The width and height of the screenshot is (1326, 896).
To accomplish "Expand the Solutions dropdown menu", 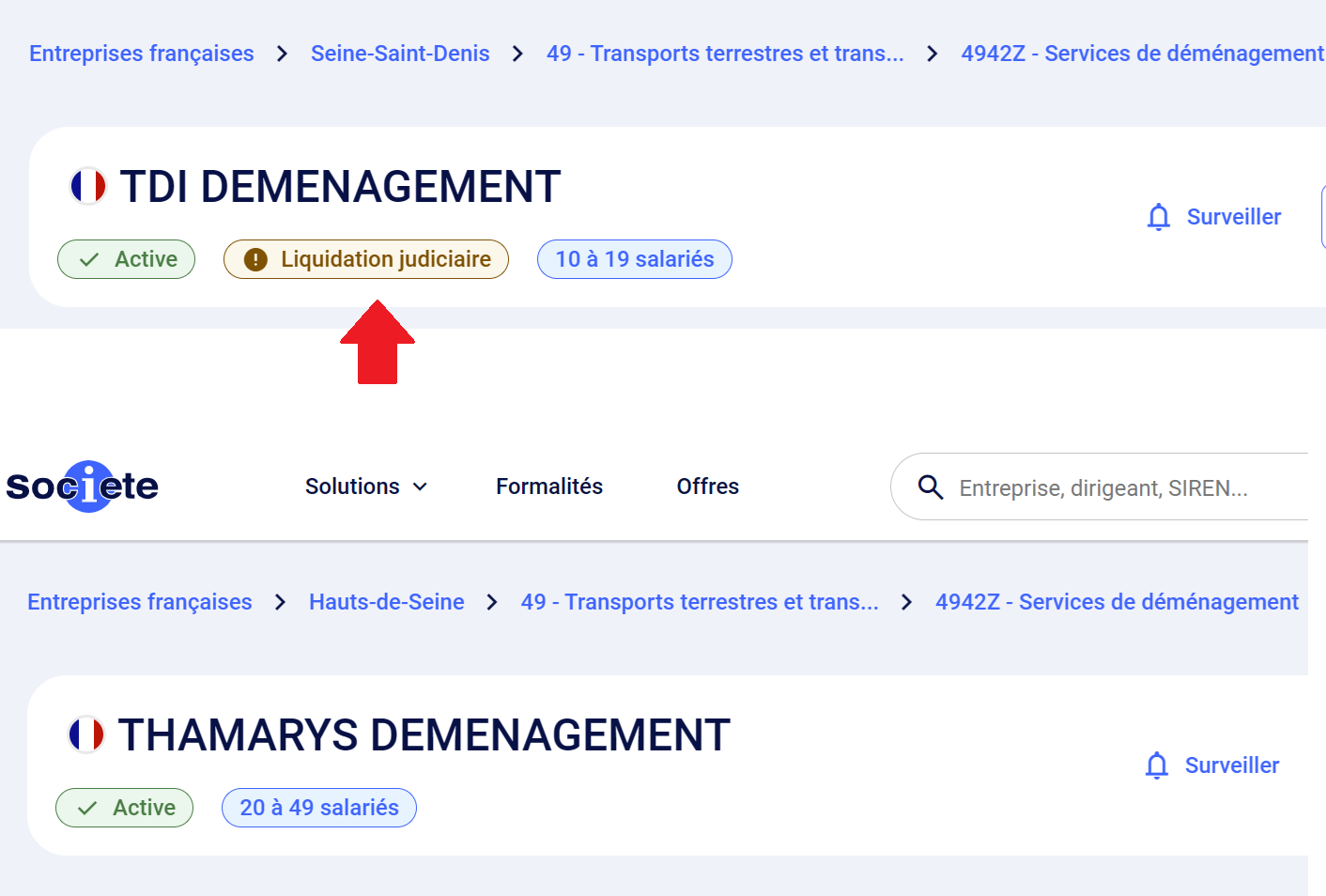I will 366,487.
